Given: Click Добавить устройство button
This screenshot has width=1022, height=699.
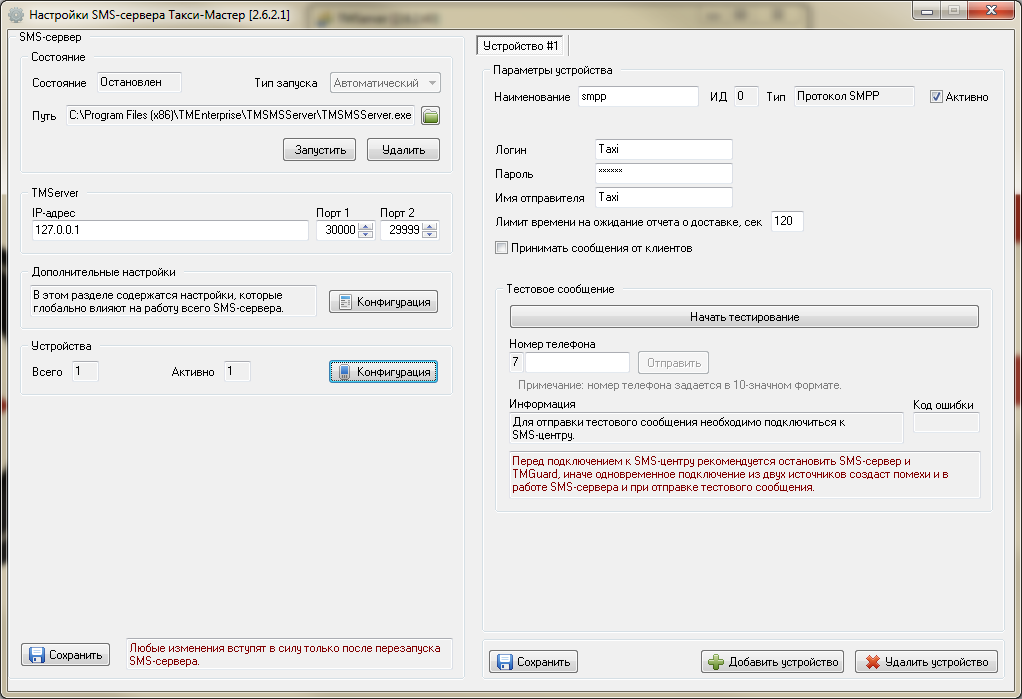Looking at the screenshot, I should click(772, 662).
